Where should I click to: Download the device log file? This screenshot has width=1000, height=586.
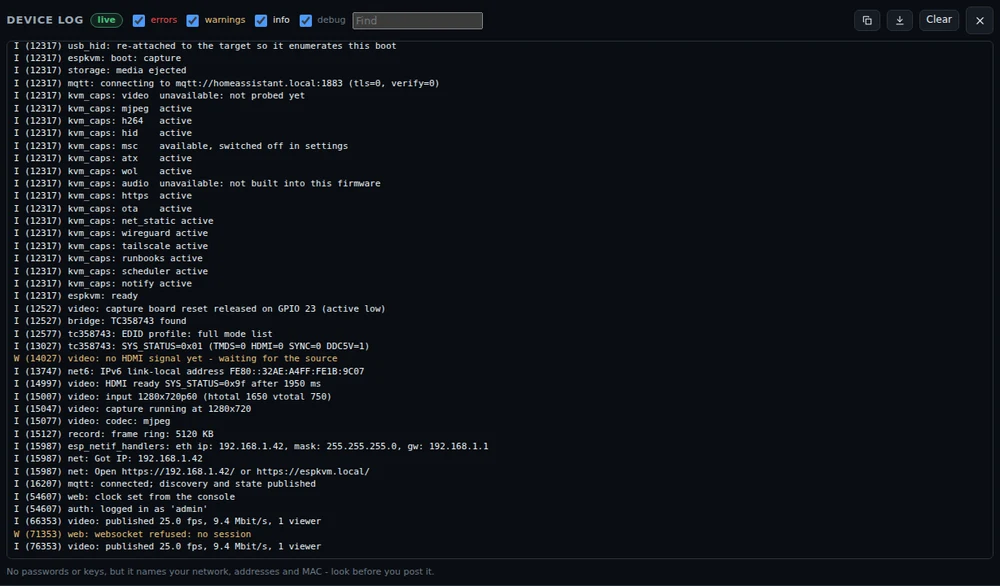click(x=899, y=20)
